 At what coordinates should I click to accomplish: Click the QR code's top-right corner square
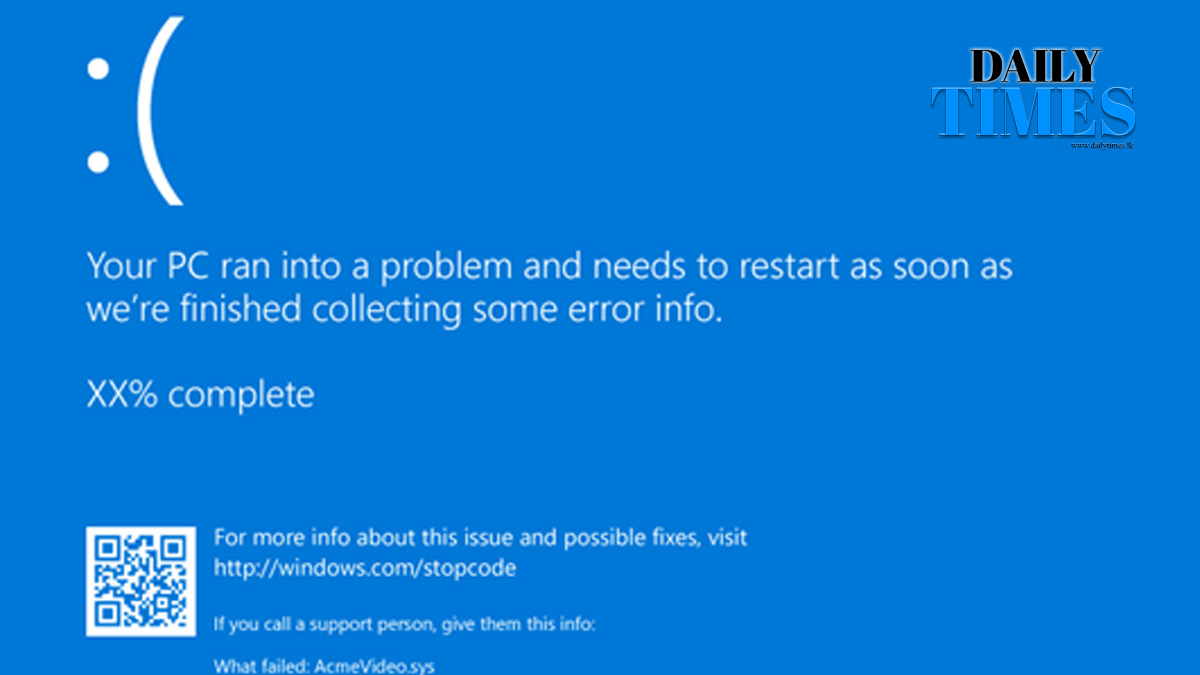pyautogui.click(x=174, y=548)
